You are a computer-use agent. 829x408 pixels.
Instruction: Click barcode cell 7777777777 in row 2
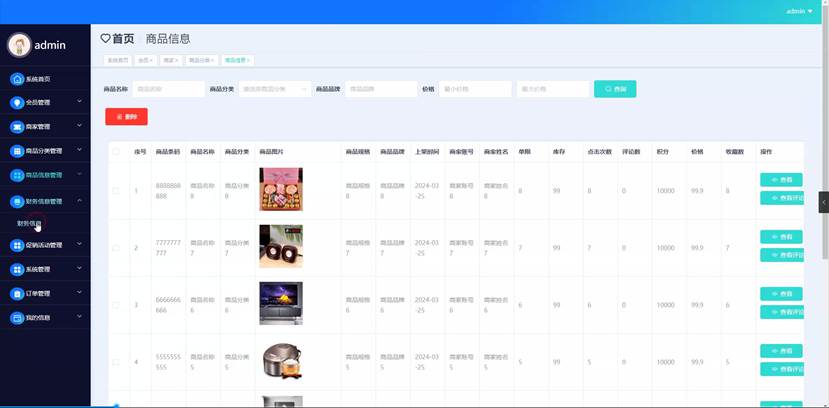pyautogui.click(x=168, y=248)
